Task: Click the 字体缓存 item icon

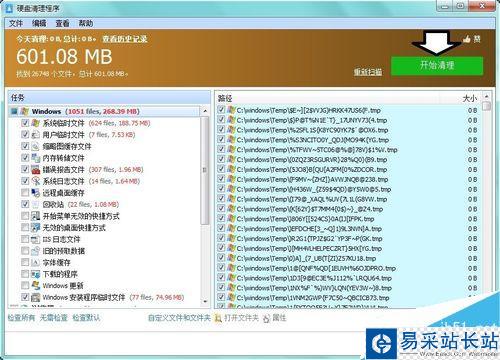Action: tap(36, 262)
